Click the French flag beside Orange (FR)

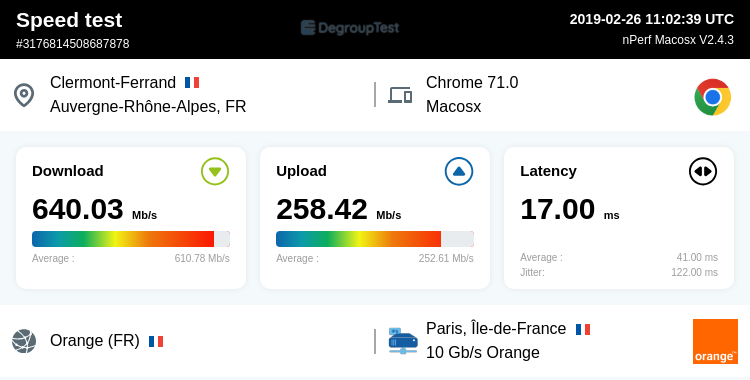coord(156,341)
